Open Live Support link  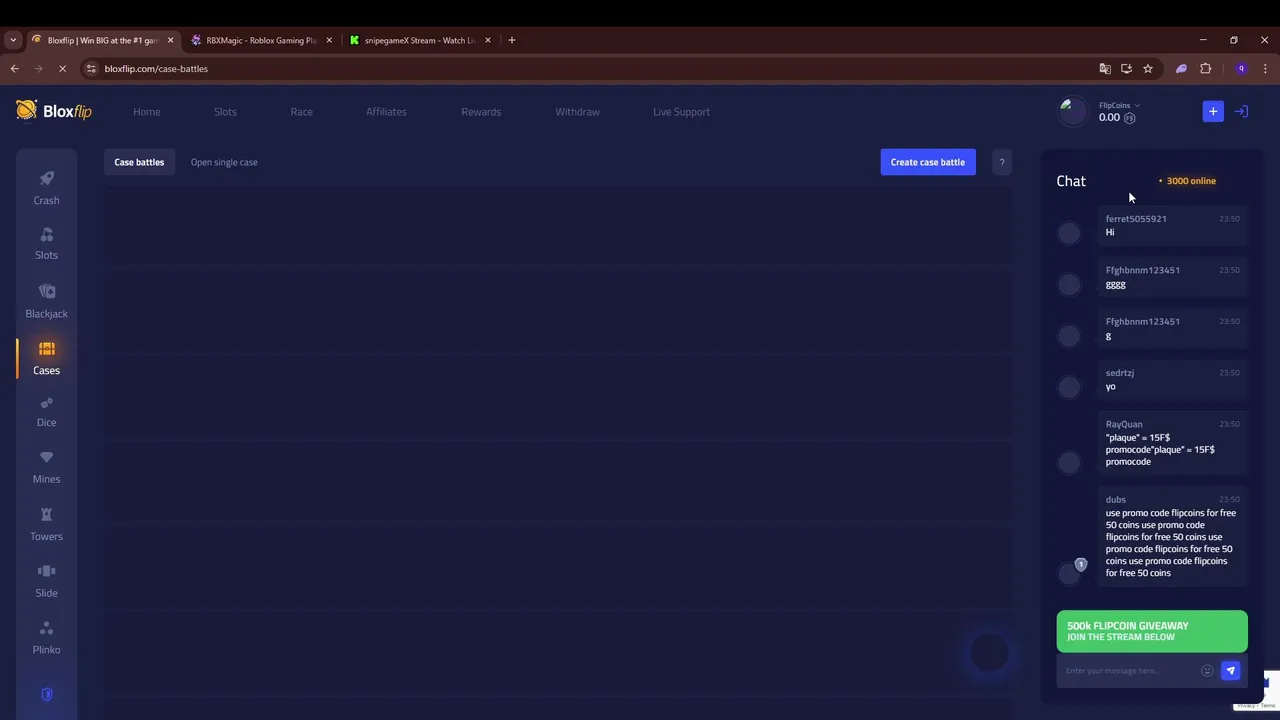(x=681, y=112)
